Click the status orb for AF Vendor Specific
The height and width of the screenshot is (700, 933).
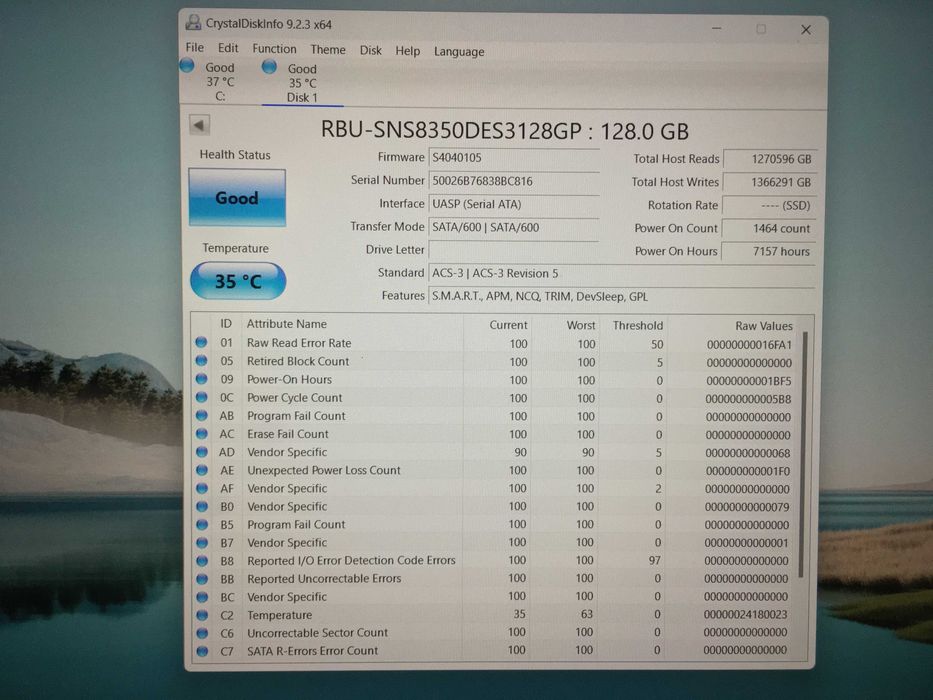202,488
